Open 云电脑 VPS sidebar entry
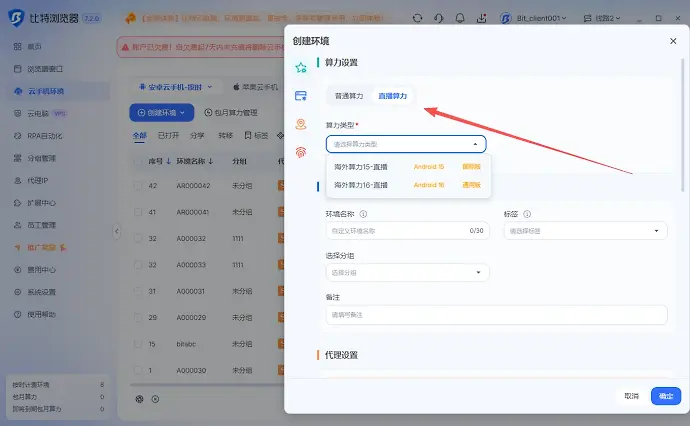Image resolution: width=690 pixels, height=426 pixels. (40, 114)
